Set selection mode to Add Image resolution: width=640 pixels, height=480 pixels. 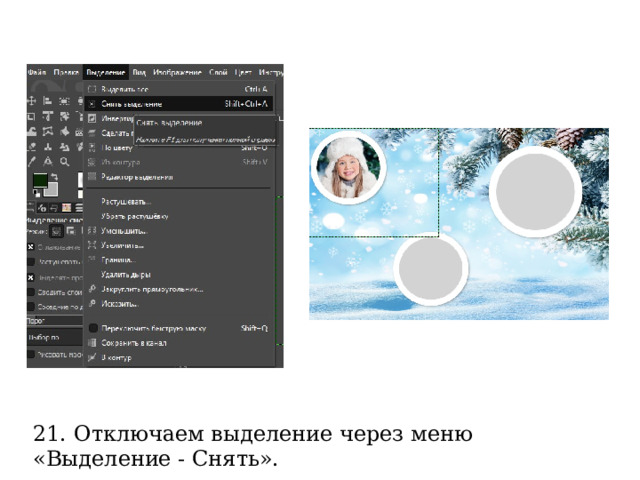[71, 231]
